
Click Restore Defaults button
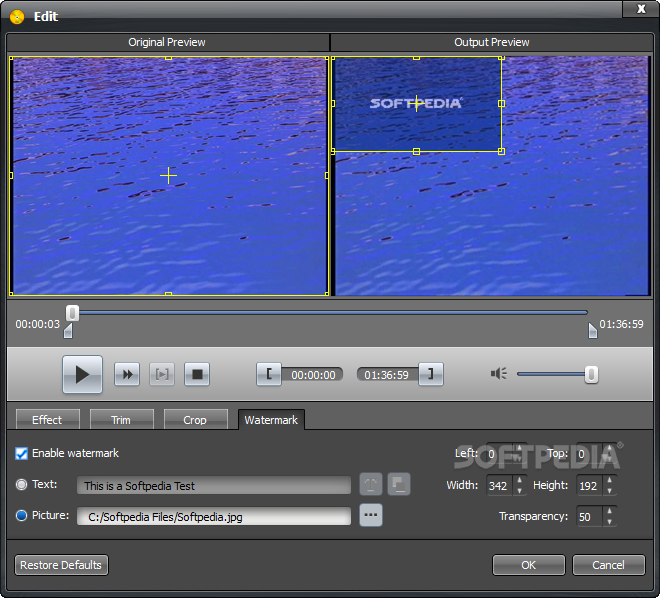(61, 565)
